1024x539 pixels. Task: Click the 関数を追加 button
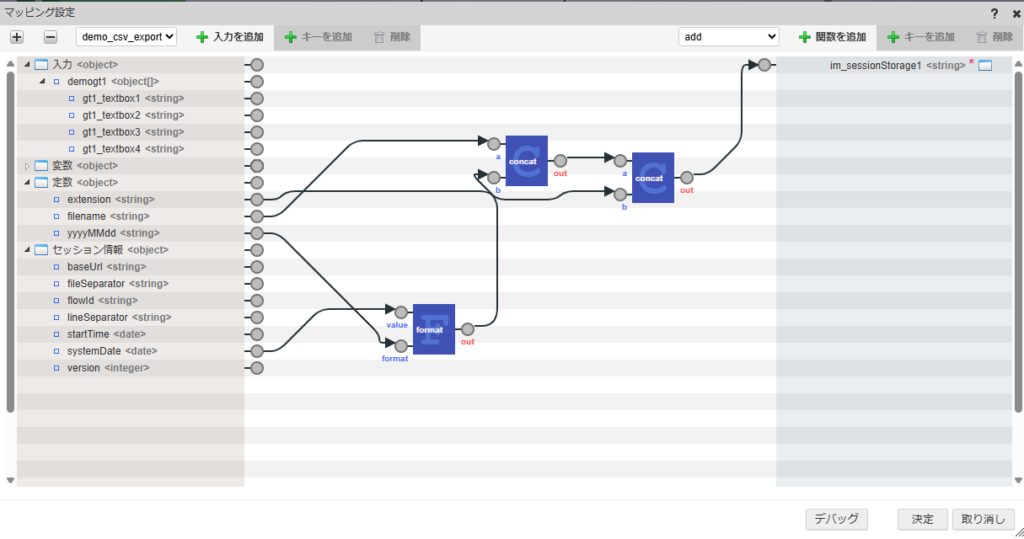(x=832, y=37)
